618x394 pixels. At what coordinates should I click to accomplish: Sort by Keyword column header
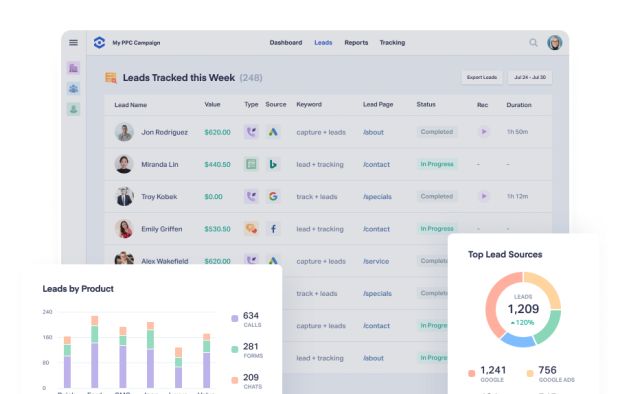(x=309, y=104)
